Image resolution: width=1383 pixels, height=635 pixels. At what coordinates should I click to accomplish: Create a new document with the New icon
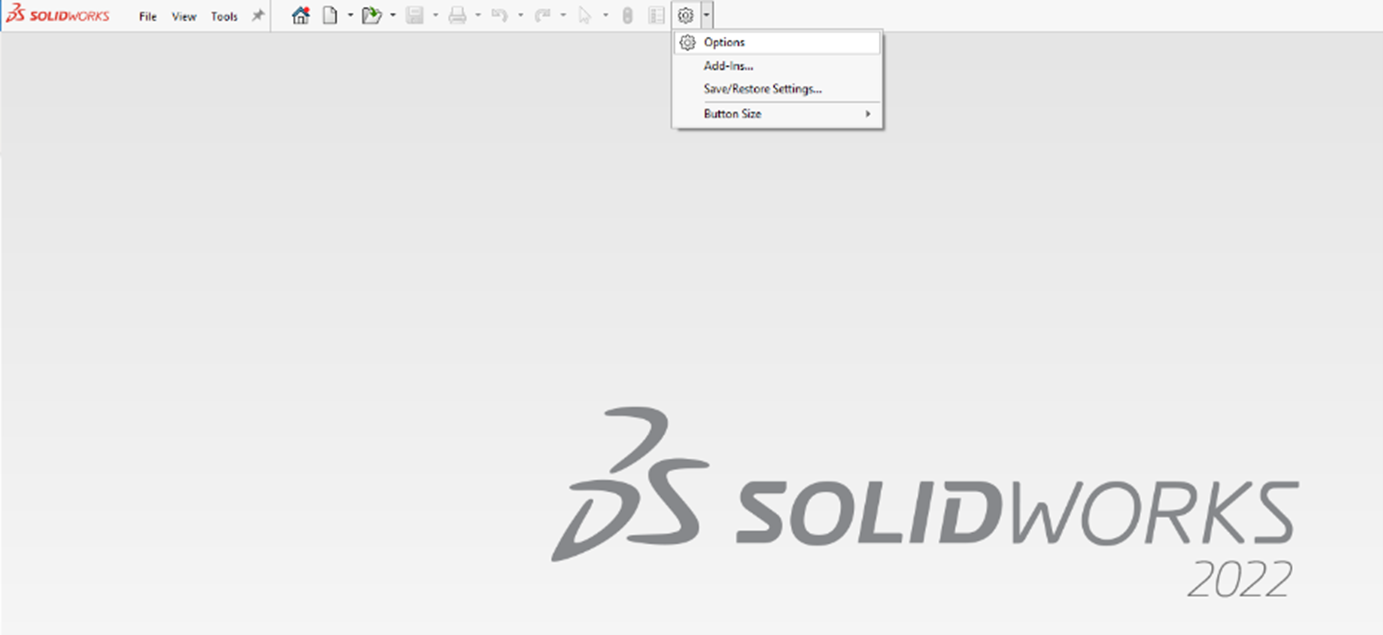click(329, 16)
